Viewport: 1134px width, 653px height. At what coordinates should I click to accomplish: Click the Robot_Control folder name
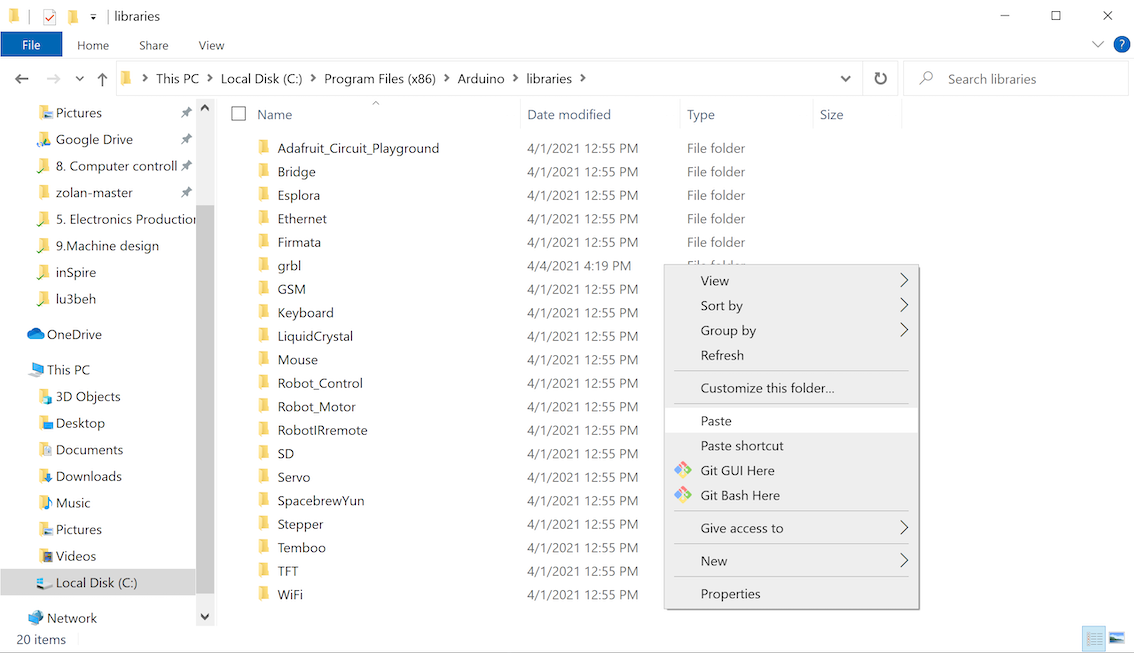(320, 383)
